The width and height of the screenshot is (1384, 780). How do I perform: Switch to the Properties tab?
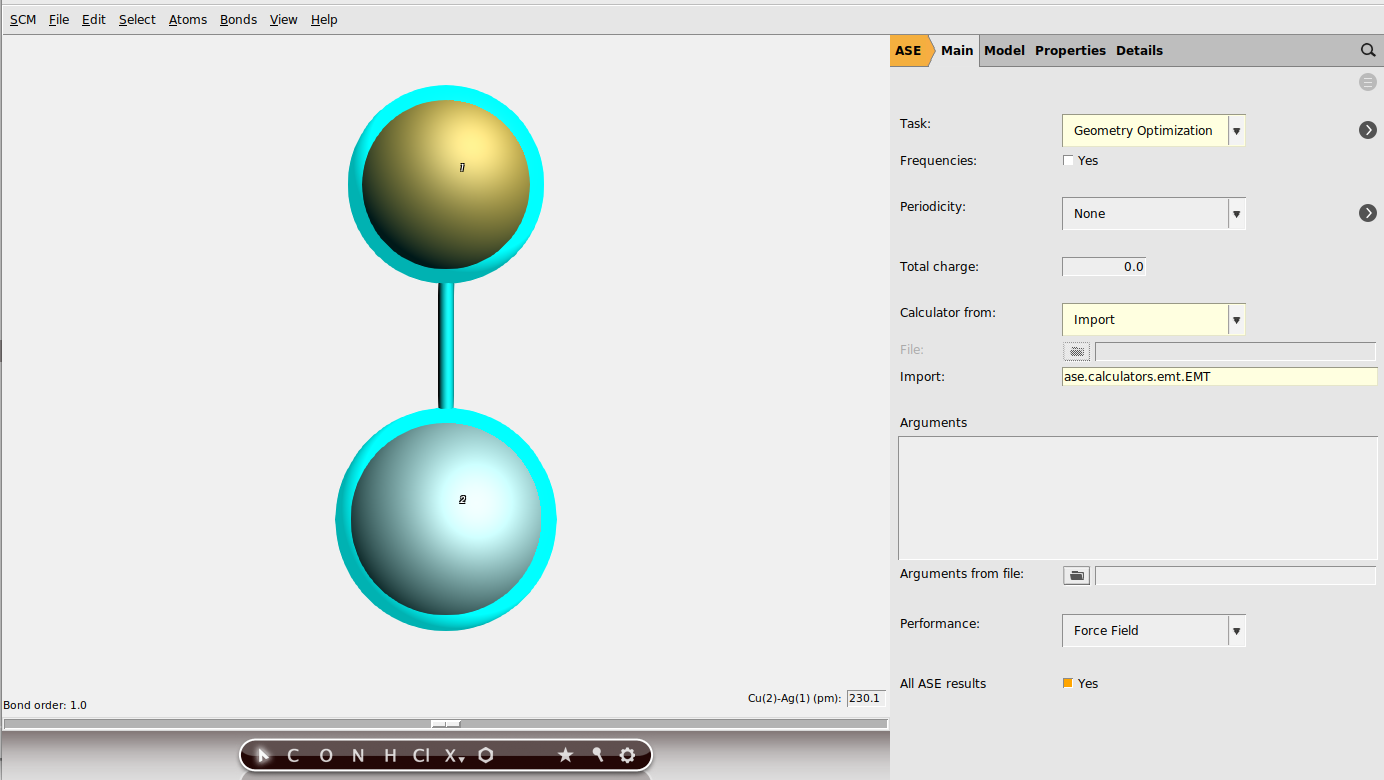pyautogui.click(x=1070, y=51)
